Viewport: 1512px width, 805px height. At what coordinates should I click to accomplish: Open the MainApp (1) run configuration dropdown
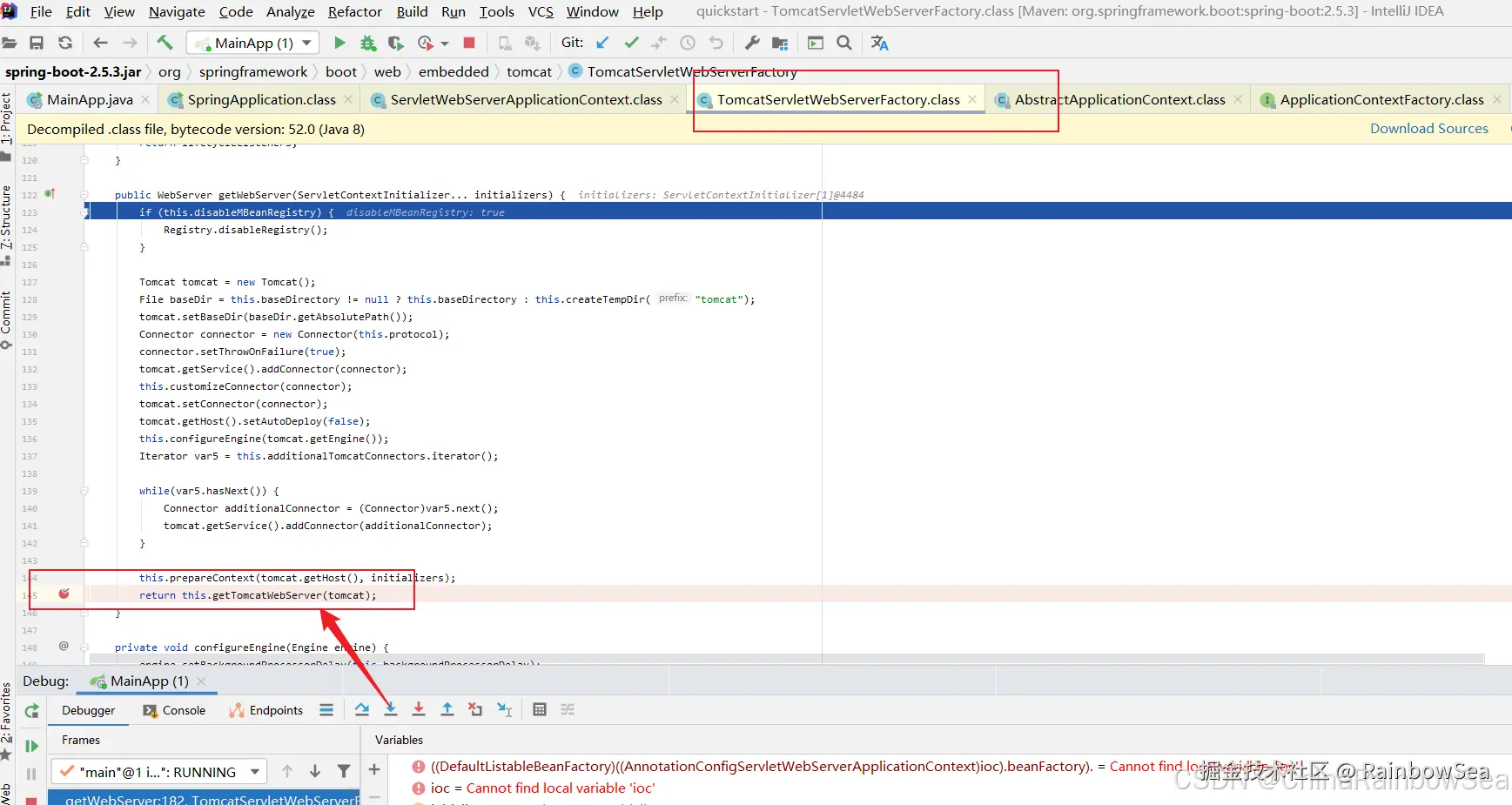pos(253,43)
